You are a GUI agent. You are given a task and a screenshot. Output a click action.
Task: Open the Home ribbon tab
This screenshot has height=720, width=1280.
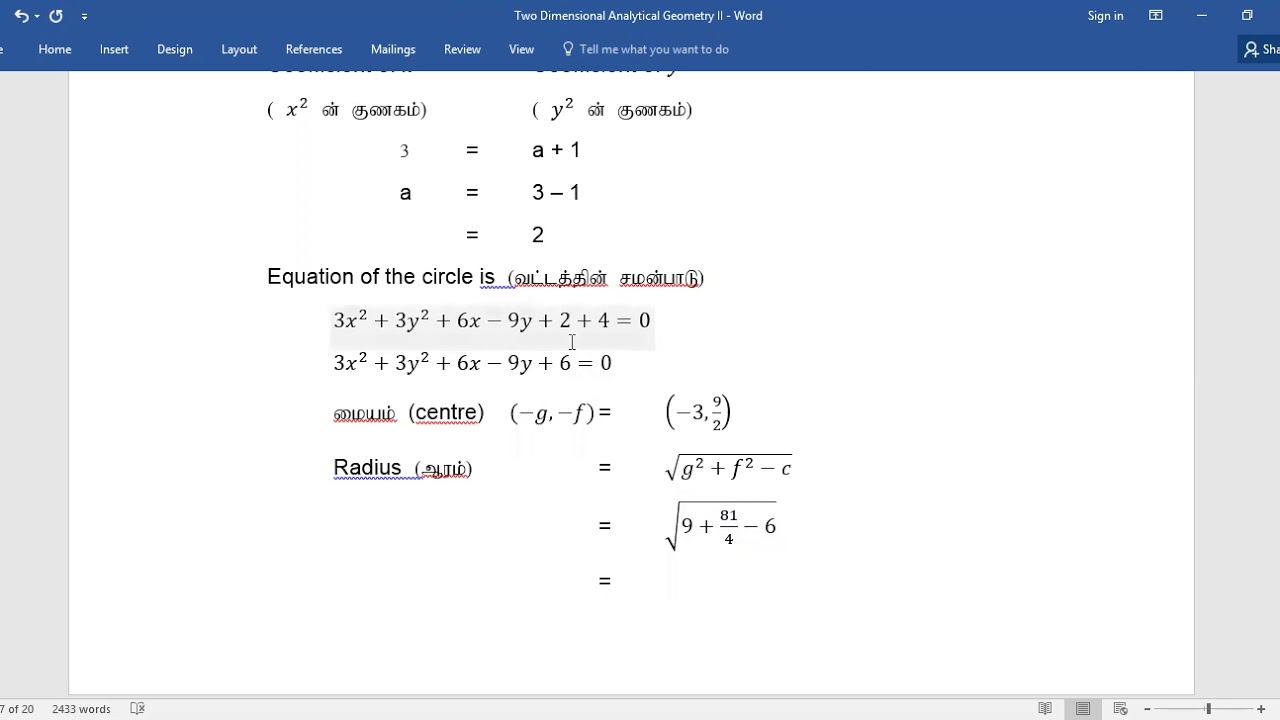[55, 49]
